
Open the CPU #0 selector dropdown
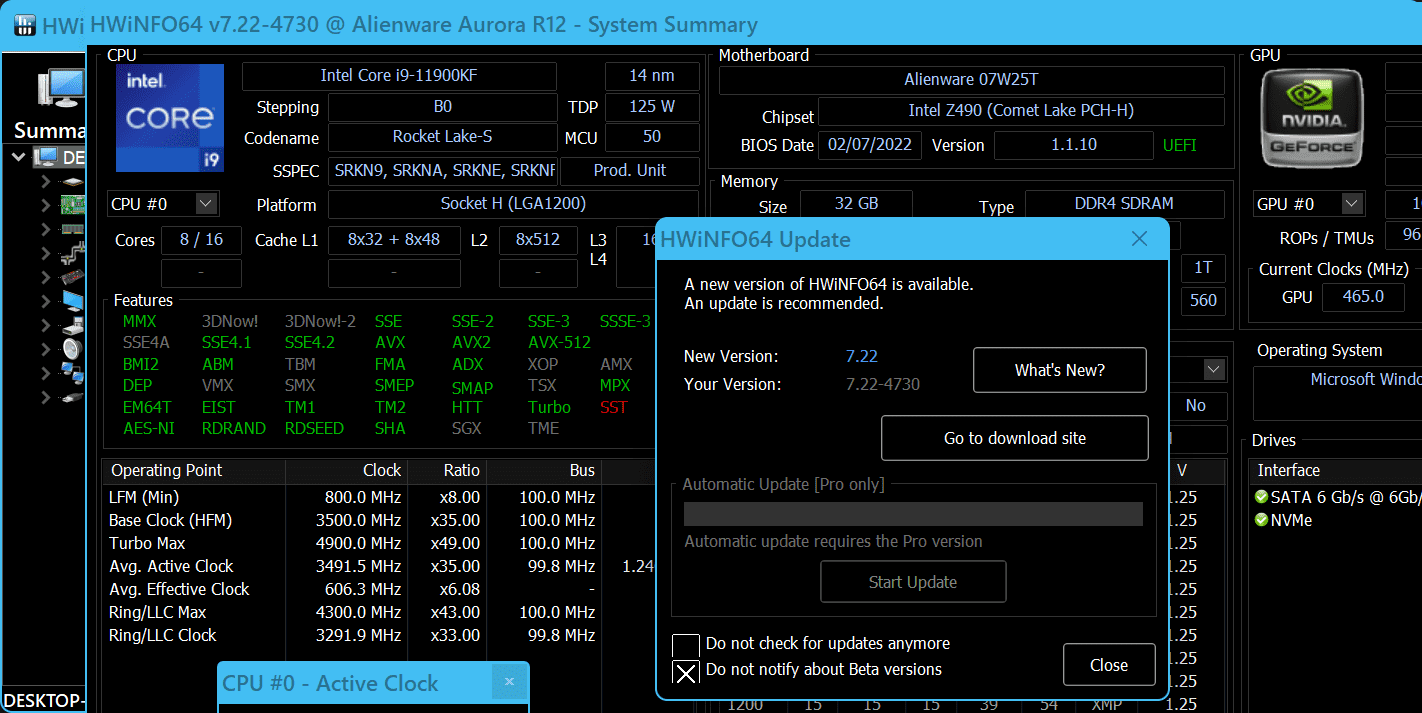coord(206,204)
